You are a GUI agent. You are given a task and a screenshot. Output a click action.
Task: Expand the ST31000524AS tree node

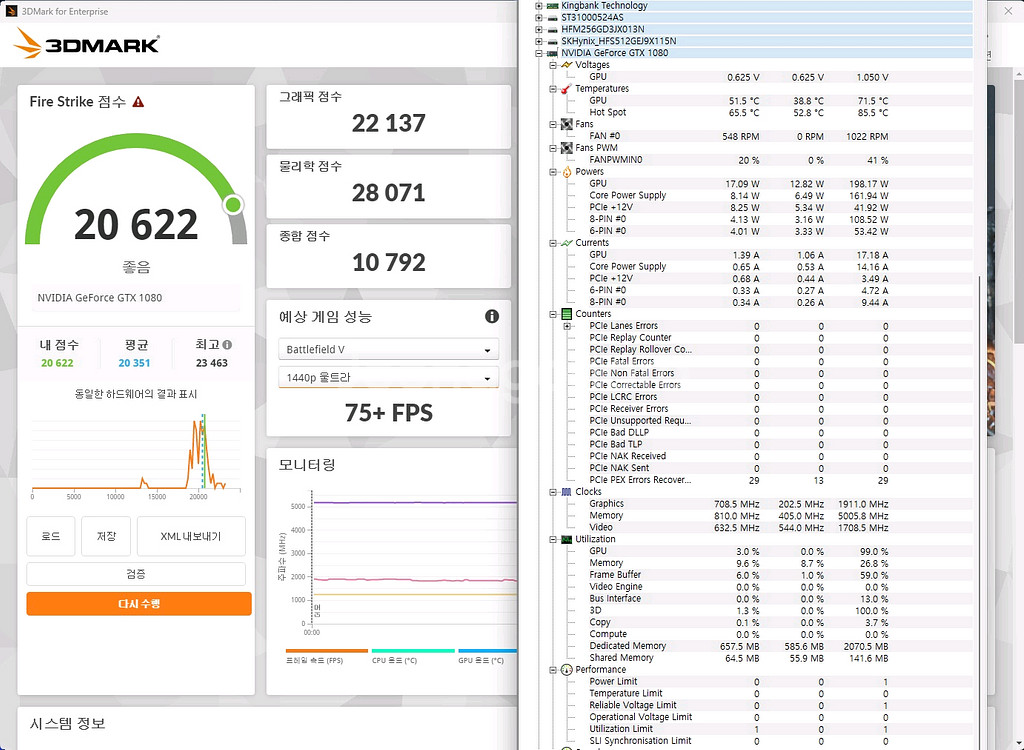(539, 18)
